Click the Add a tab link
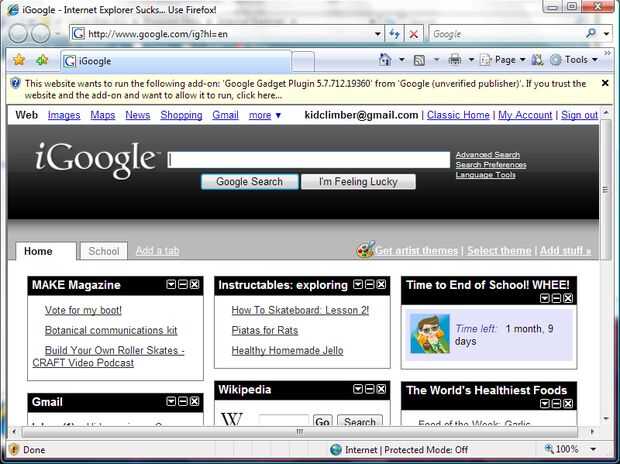Image resolution: width=620 pixels, height=464 pixels. pos(157,251)
